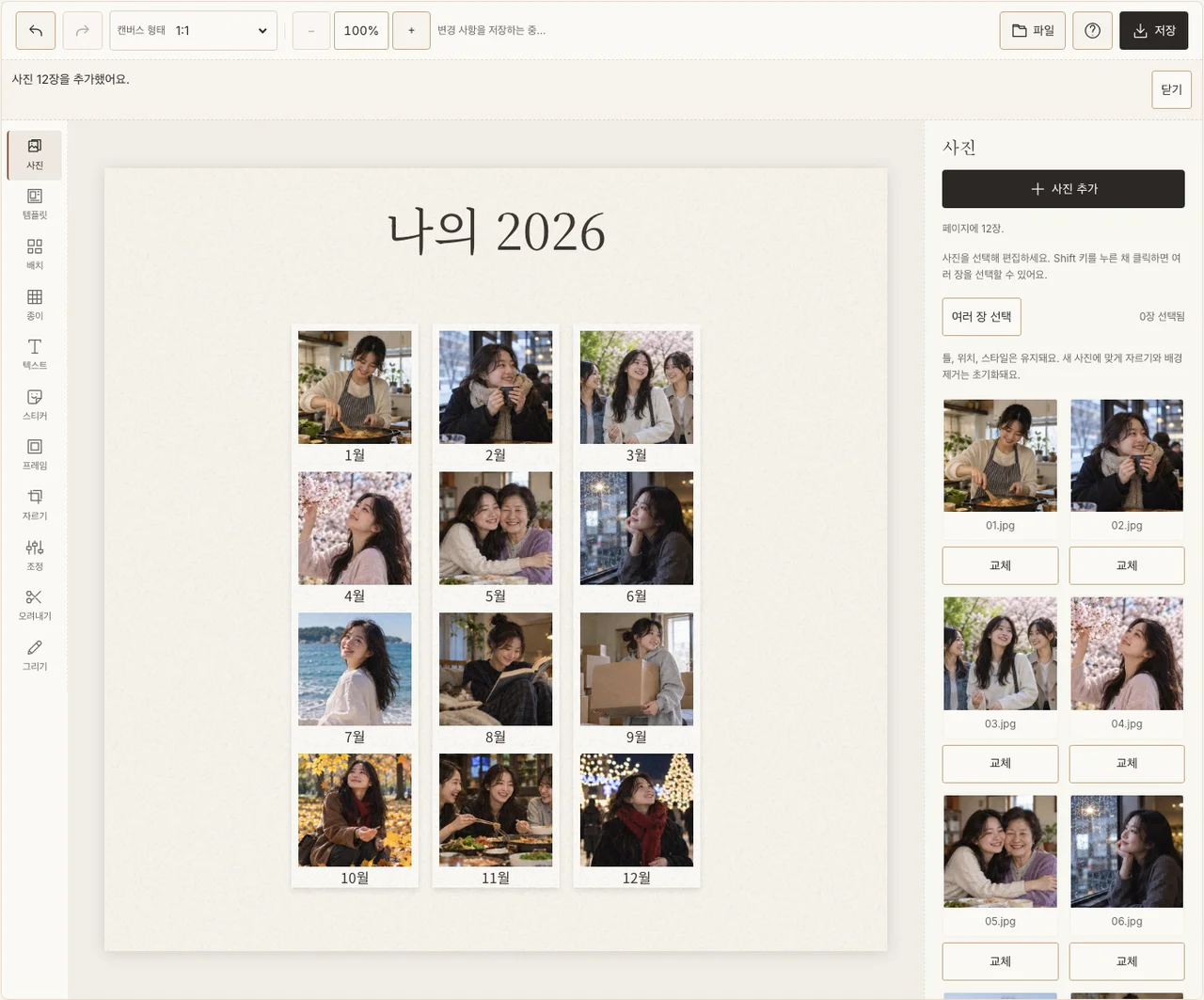The width and height of the screenshot is (1204, 1000).
Task: Dismiss notification with 닫기 button
Action: (1172, 89)
